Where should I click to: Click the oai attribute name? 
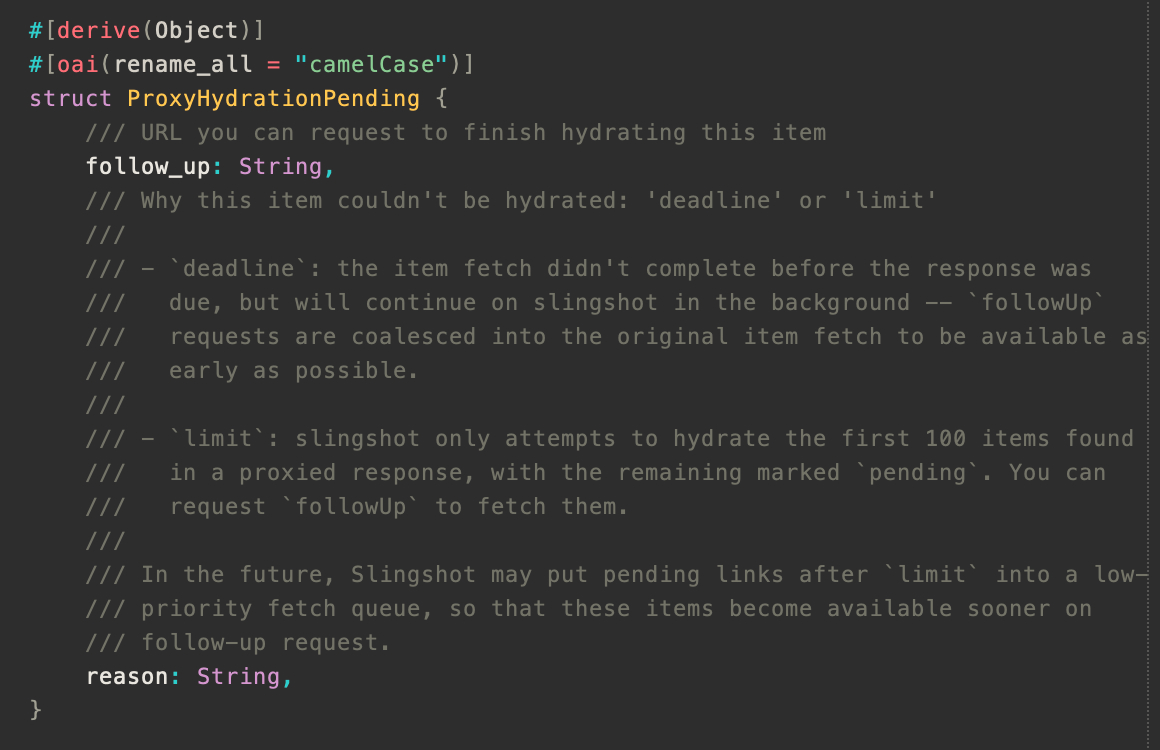pos(78,64)
